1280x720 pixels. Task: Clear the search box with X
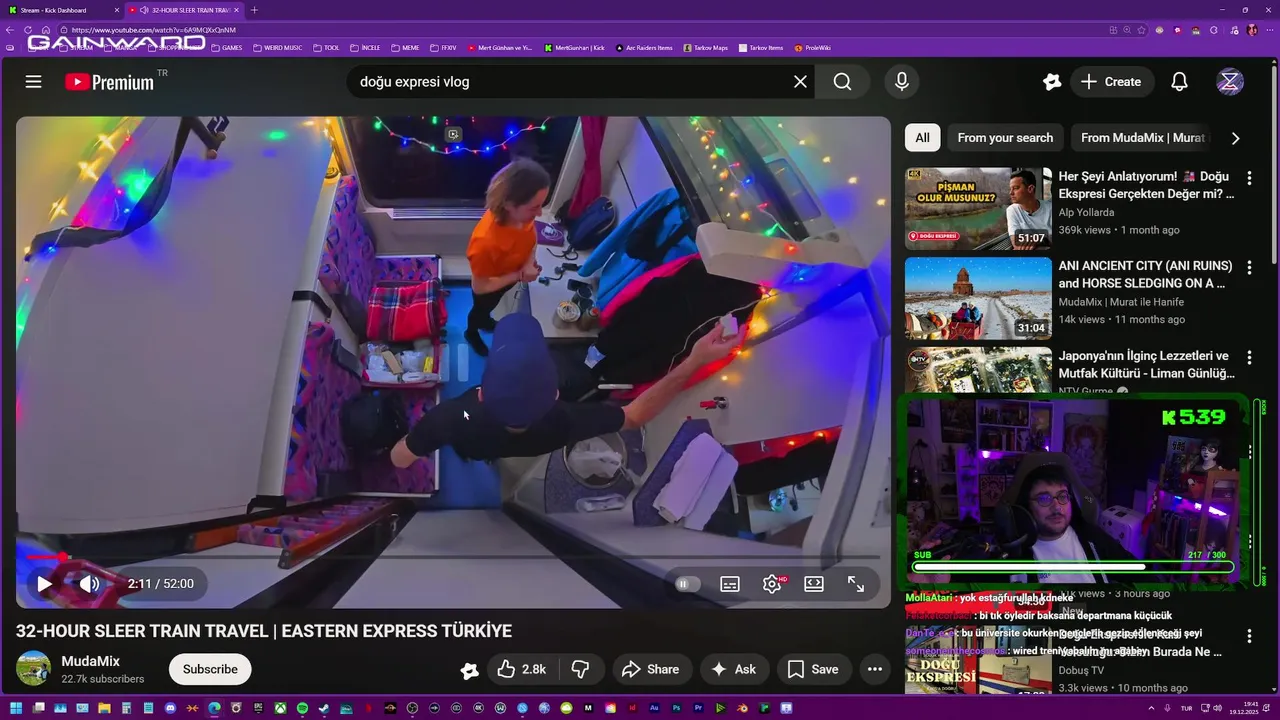pyautogui.click(x=800, y=82)
